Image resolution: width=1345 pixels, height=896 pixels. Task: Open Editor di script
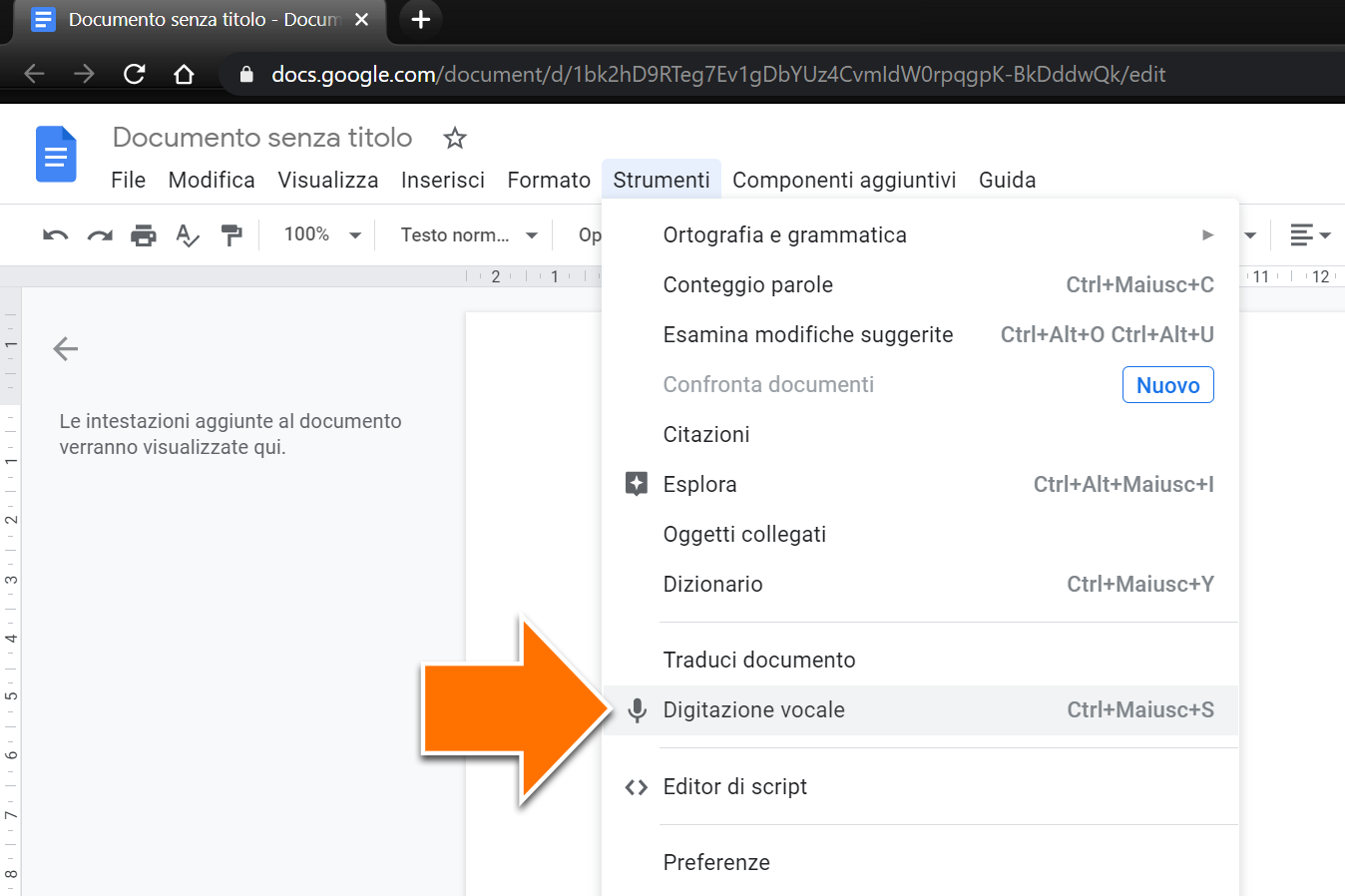pyautogui.click(x=920, y=786)
